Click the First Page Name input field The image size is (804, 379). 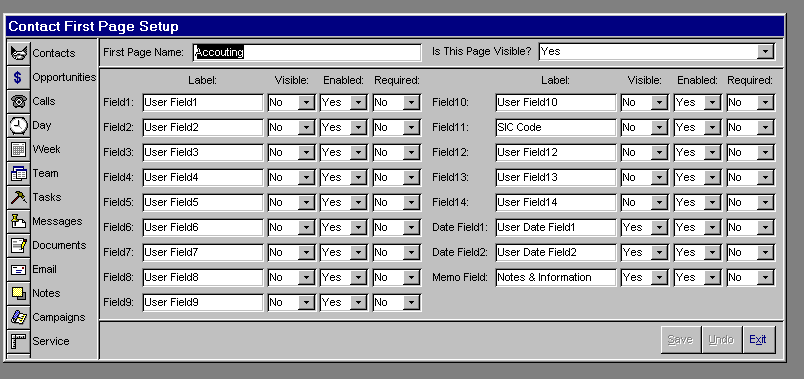[307, 52]
